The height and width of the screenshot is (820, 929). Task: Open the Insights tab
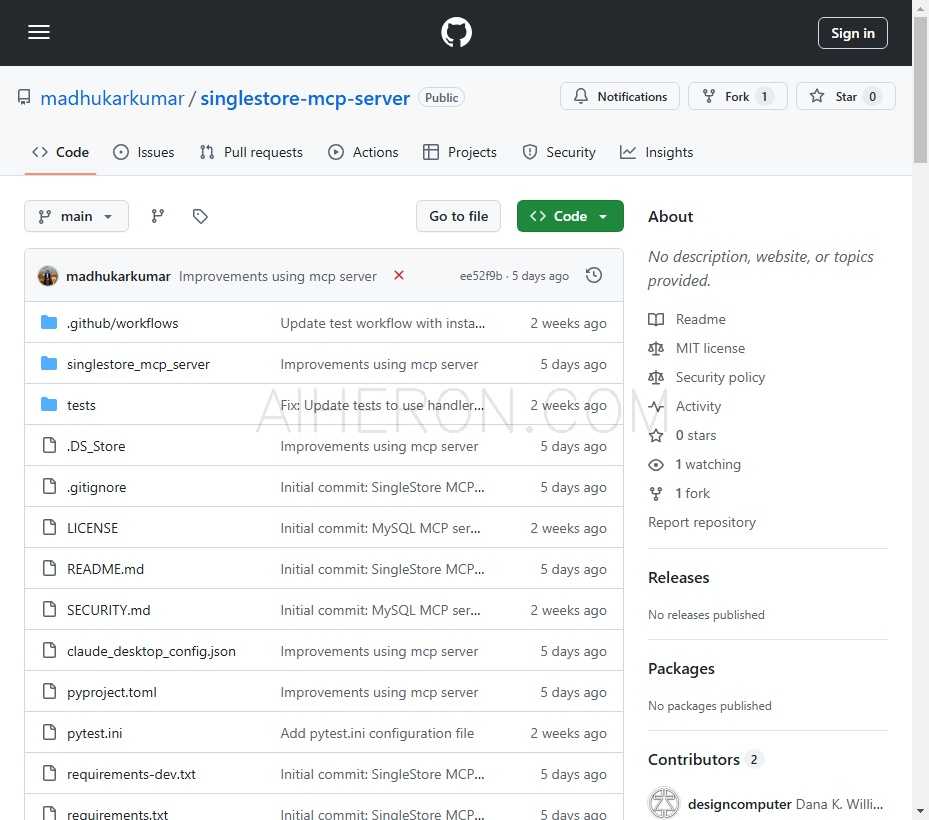click(x=656, y=152)
